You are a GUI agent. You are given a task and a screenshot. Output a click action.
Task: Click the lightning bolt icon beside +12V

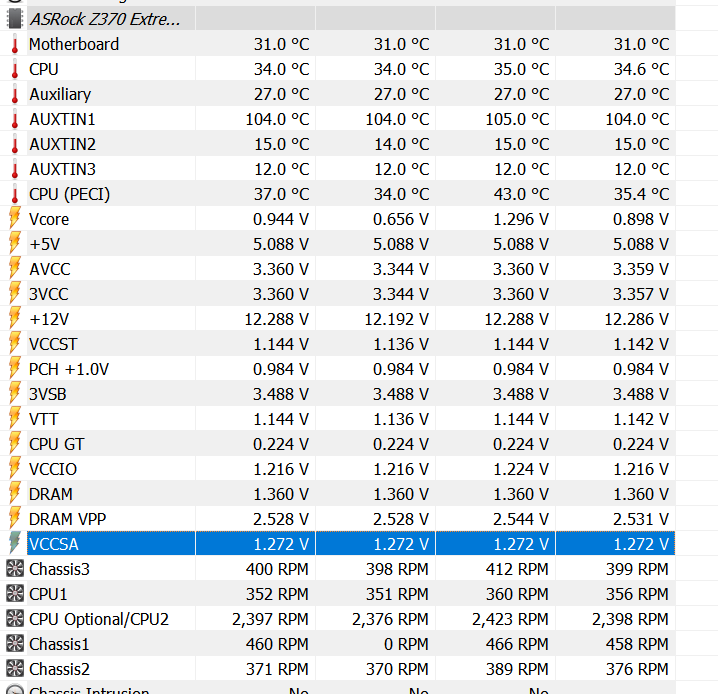pyautogui.click(x=15, y=318)
